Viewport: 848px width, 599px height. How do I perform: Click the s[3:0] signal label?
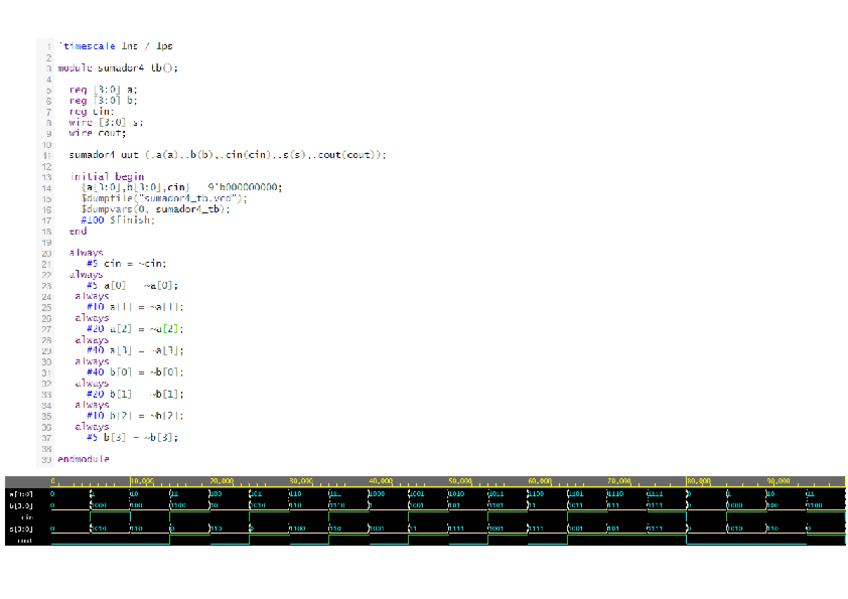pos(20,528)
